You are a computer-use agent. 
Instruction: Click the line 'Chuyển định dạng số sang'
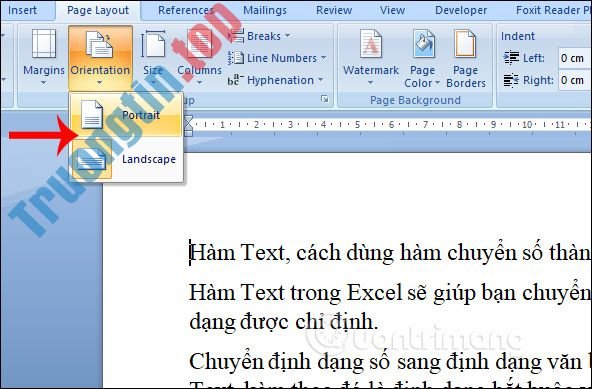pyautogui.click(x=390, y=361)
